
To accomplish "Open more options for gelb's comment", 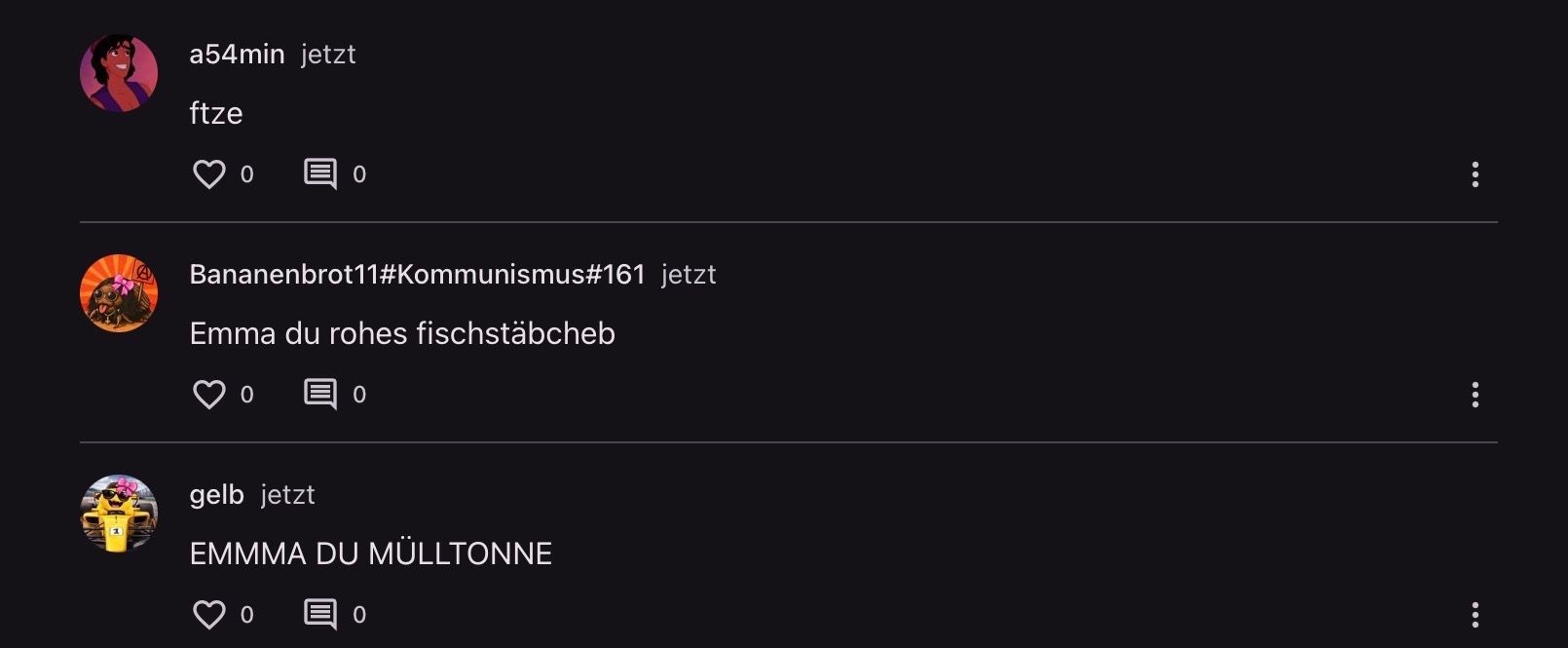I will pos(1475,615).
